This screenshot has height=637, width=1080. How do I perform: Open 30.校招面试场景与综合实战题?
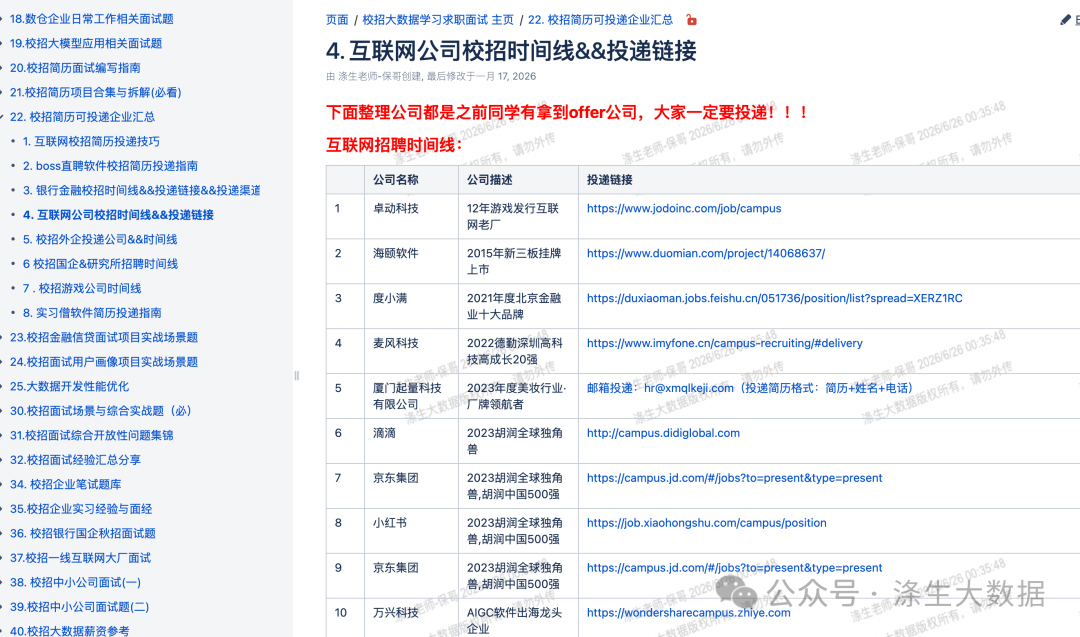[101, 411]
